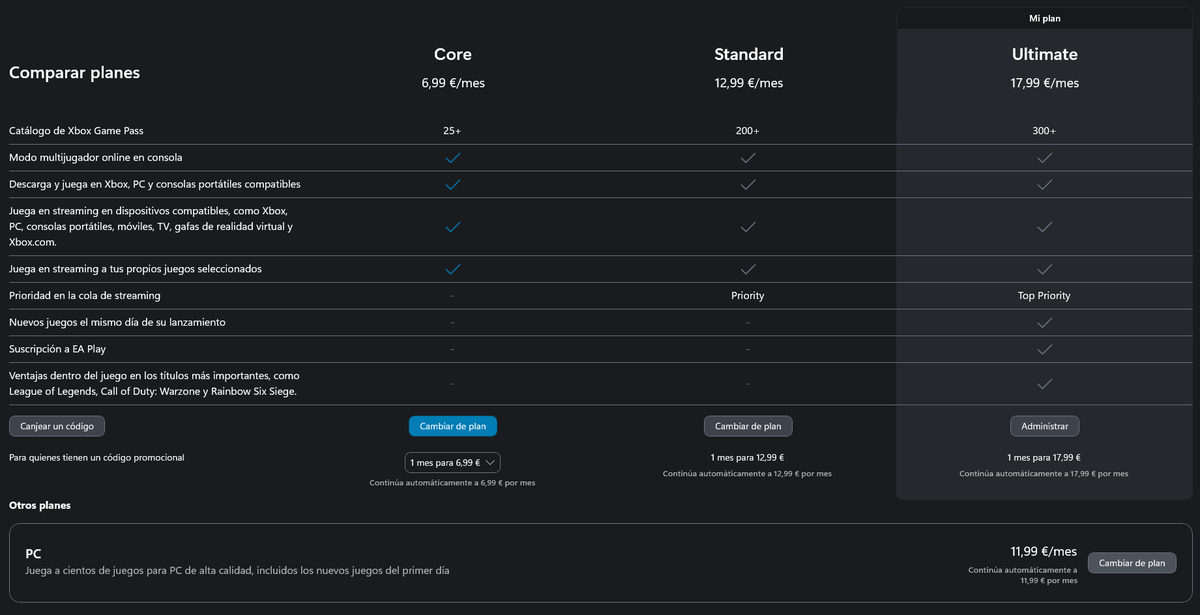Click Ultimate checkmark for Ventajas dentro del juego
1200x615 pixels.
tap(1044, 384)
